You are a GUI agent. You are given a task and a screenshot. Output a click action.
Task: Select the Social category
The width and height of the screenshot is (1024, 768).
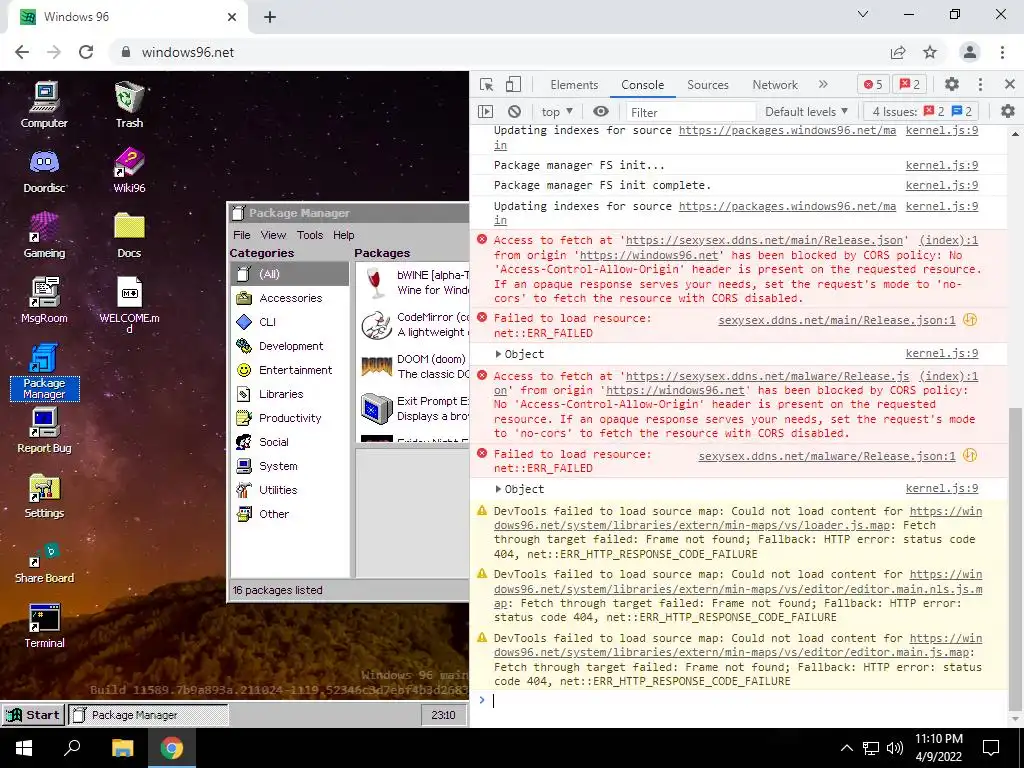(x=290, y=442)
